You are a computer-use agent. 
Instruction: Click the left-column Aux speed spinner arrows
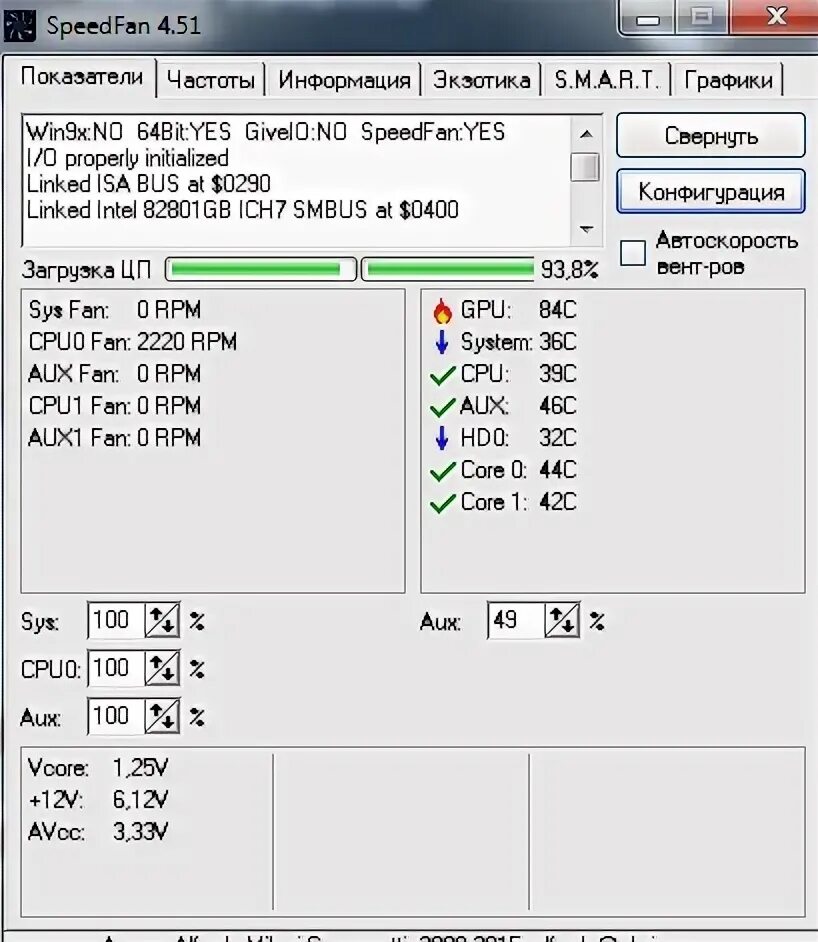click(162, 716)
